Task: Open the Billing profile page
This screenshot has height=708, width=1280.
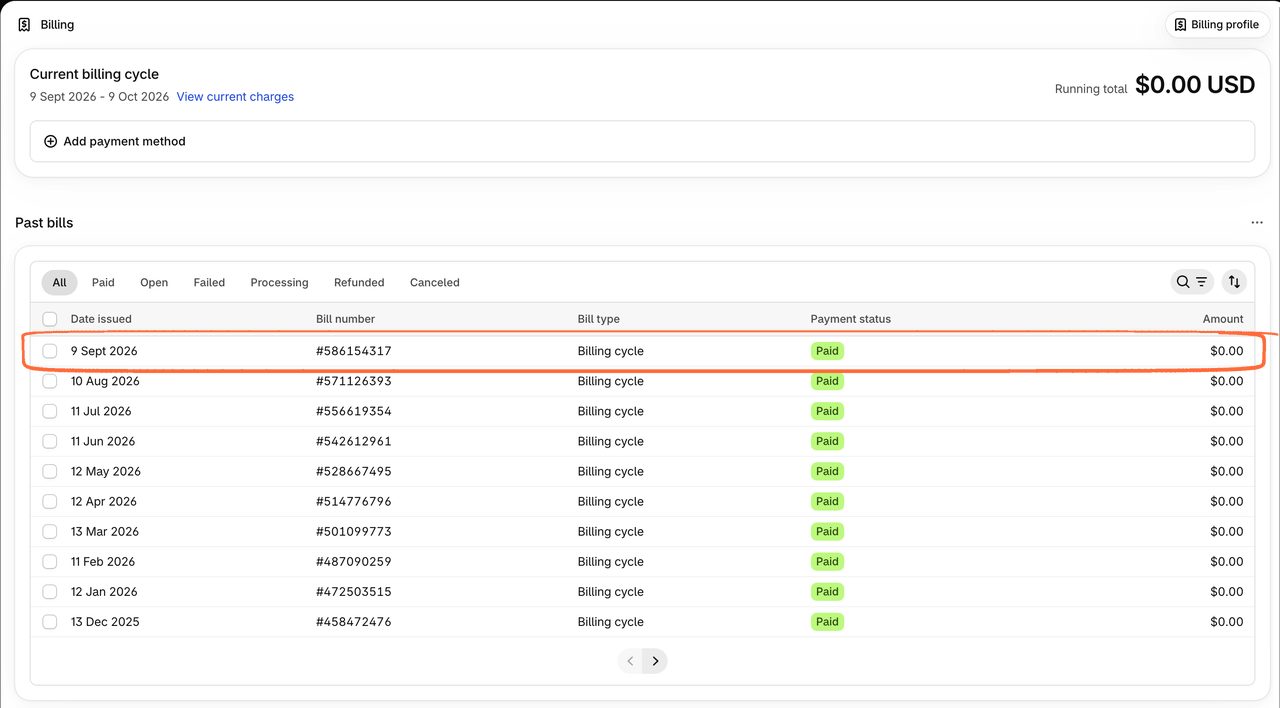Action: (1217, 25)
